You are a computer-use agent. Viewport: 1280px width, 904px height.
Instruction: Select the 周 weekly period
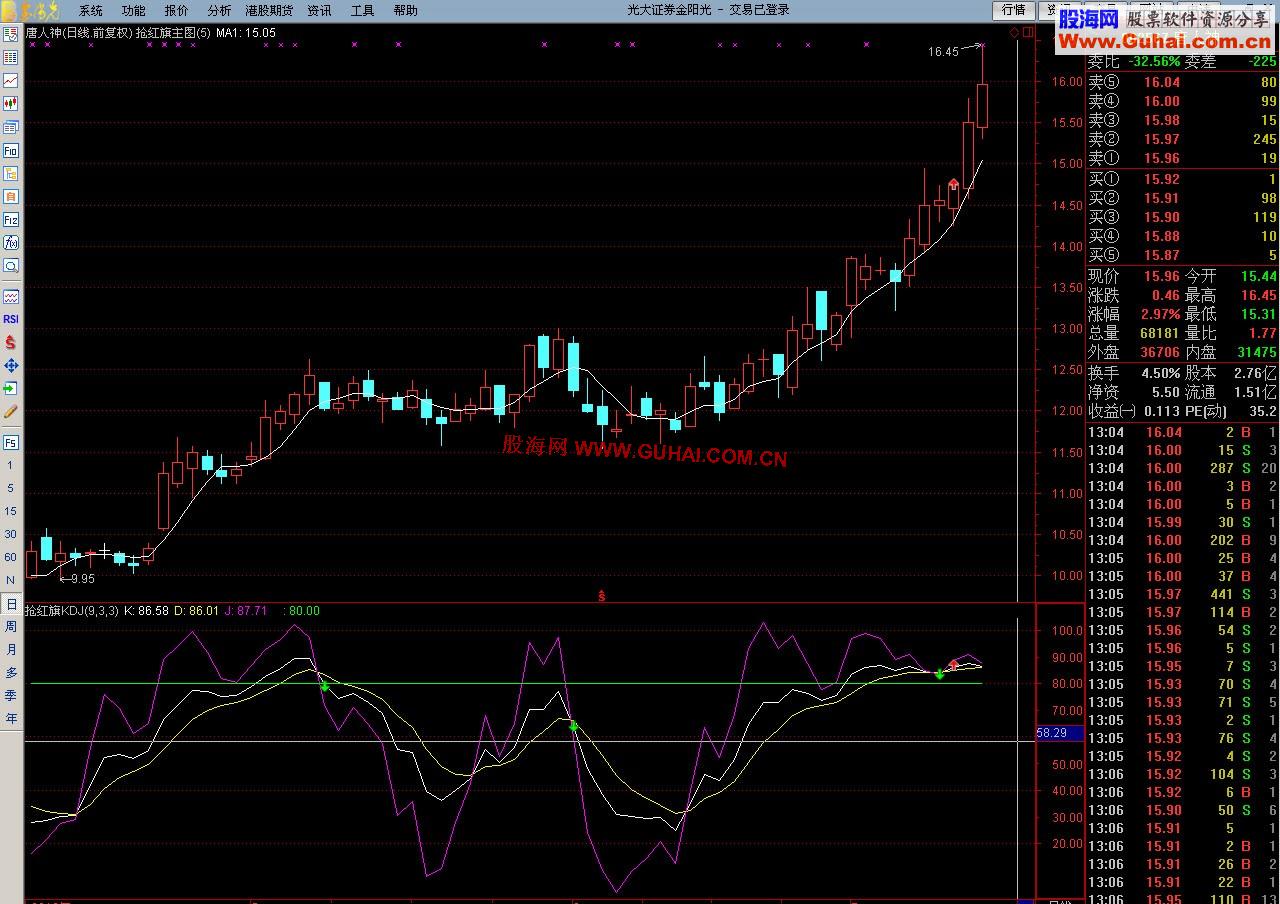click(x=11, y=627)
